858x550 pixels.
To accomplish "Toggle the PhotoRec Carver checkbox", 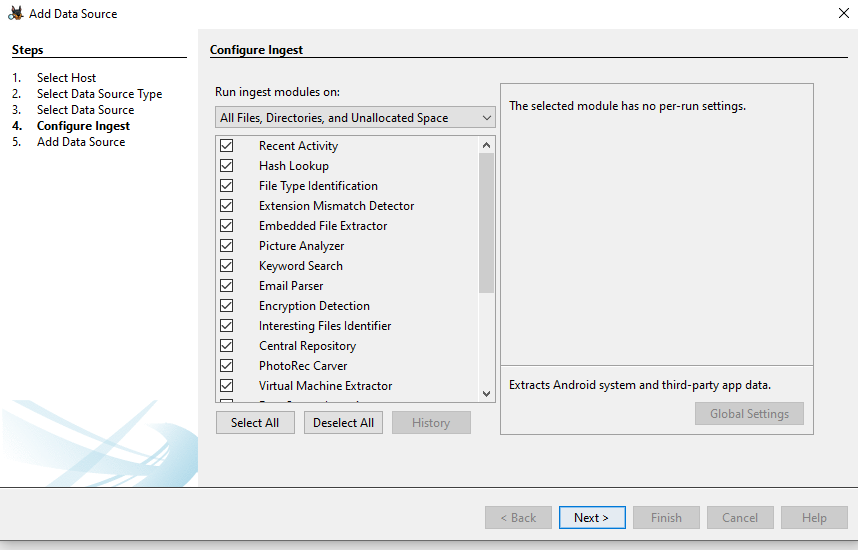I will point(226,366).
